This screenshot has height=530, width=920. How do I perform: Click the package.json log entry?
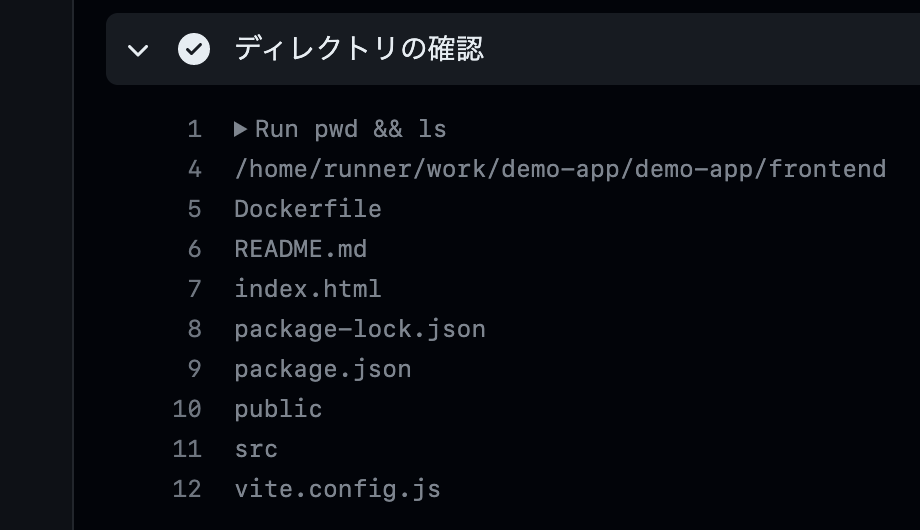click(x=323, y=369)
